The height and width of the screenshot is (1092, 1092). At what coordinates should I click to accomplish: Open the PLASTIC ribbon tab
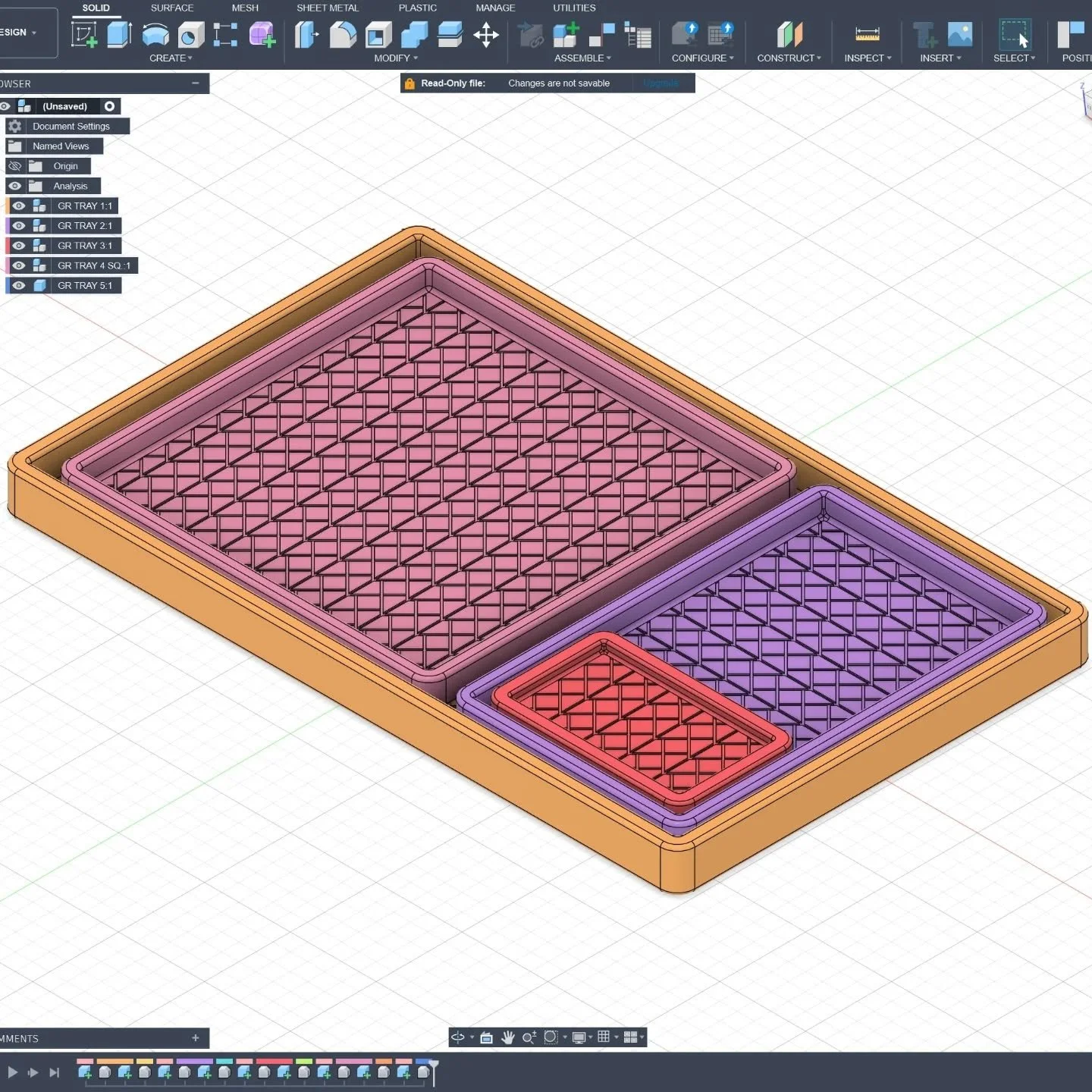coord(418,8)
